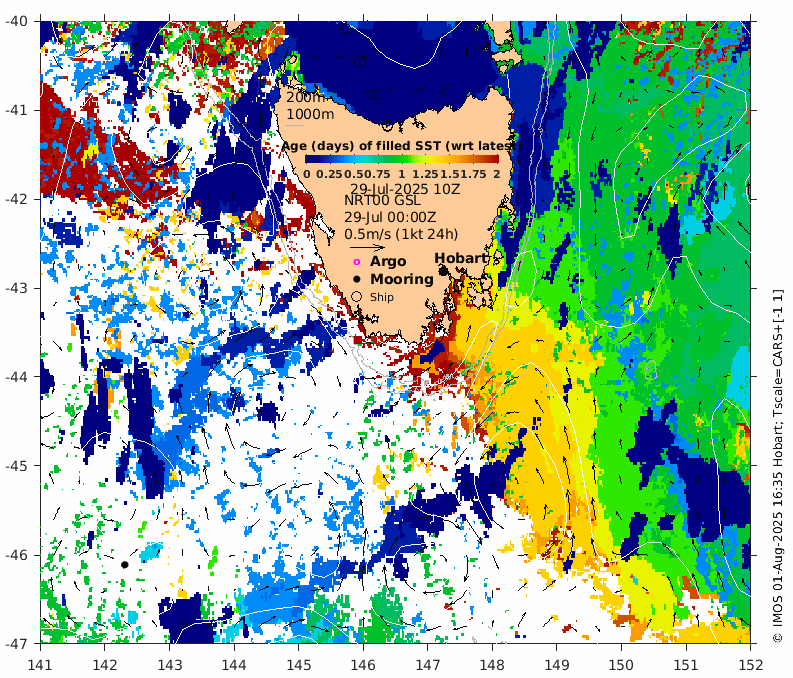The width and height of the screenshot is (793, 678).
Task: Click latitude axis label -45
Action: pyautogui.click(x=16, y=466)
